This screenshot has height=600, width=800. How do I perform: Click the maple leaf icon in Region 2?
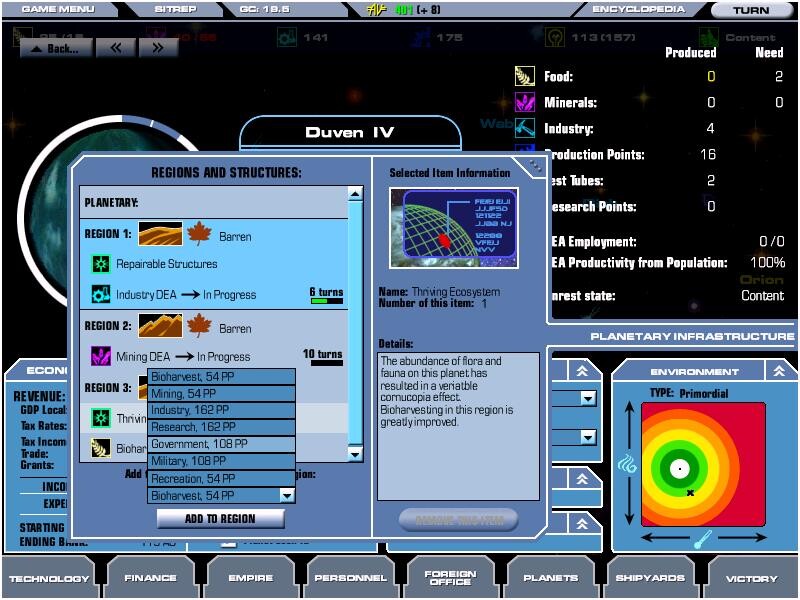coord(200,326)
